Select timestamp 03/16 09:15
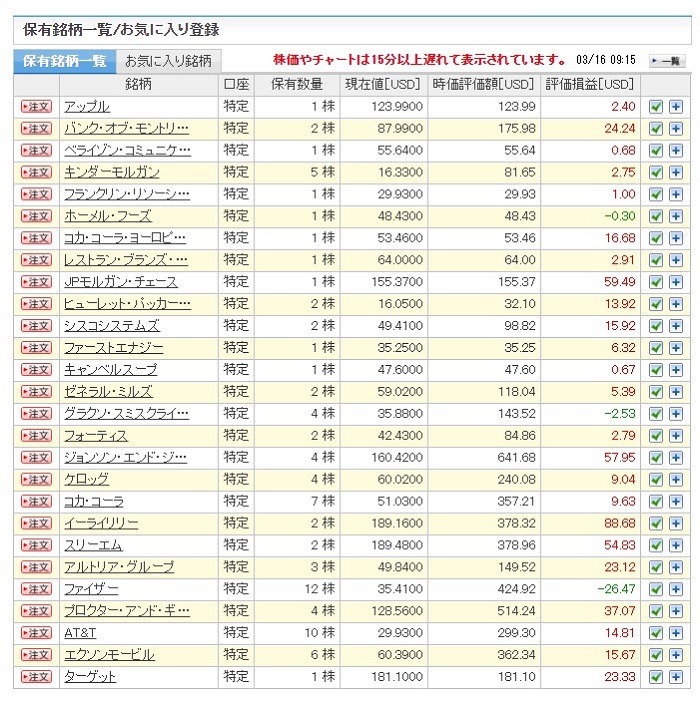 606,60
